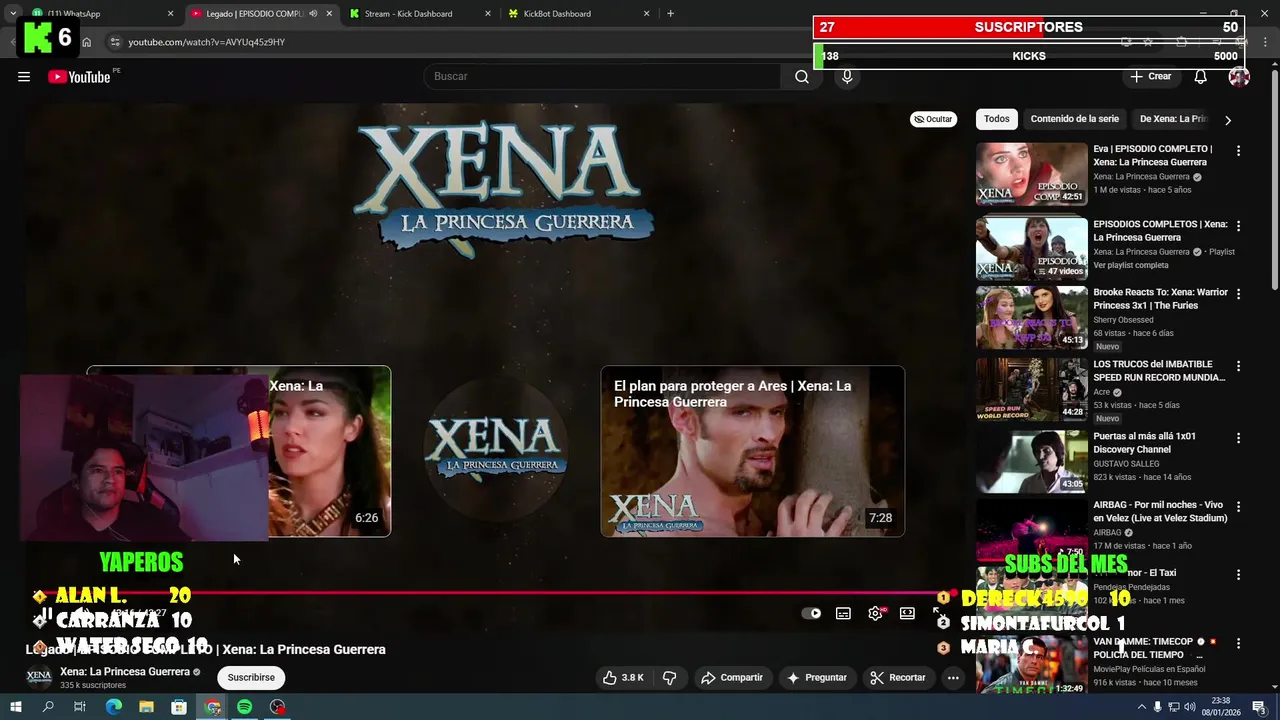This screenshot has height=720, width=1280.
Task: Close the KickBot Dashboard tab
Action: coord(647,14)
